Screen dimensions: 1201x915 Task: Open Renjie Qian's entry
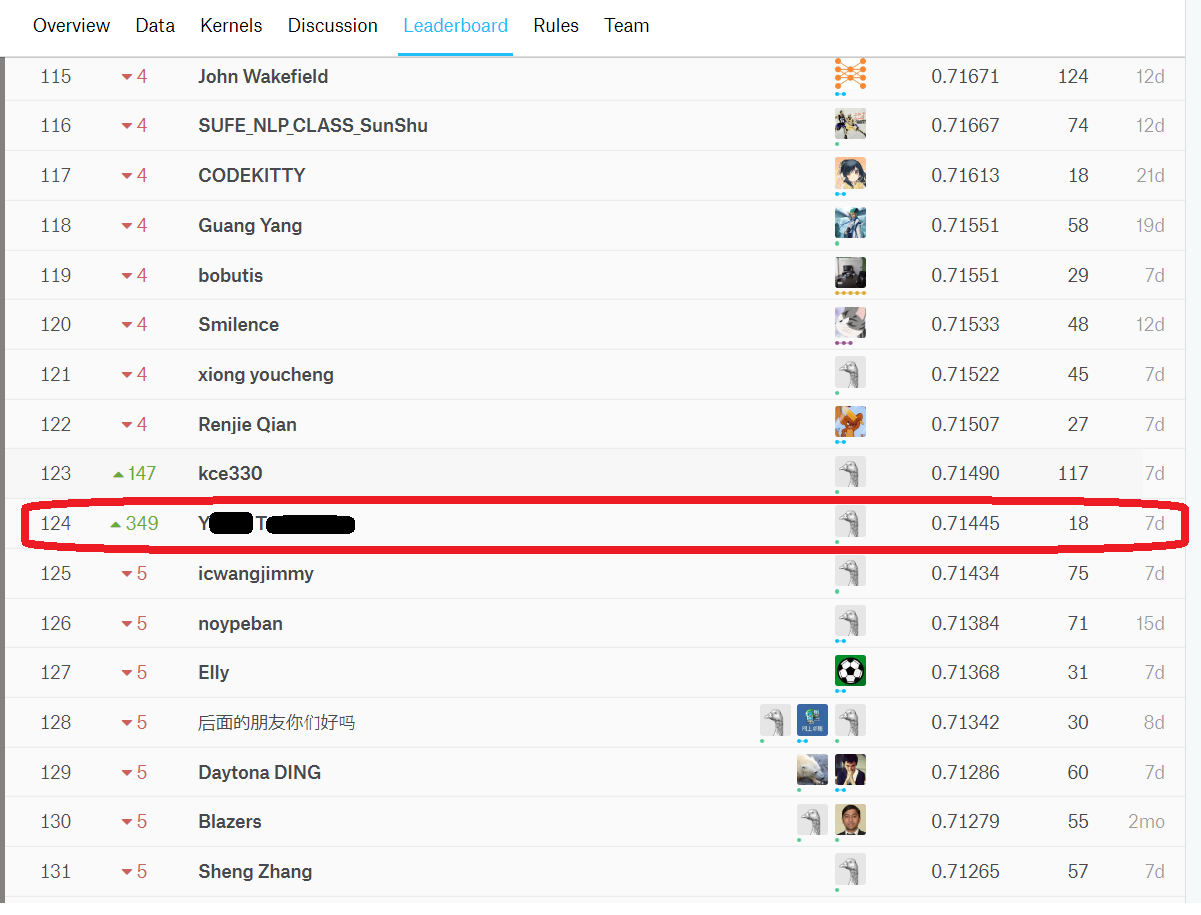[248, 424]
